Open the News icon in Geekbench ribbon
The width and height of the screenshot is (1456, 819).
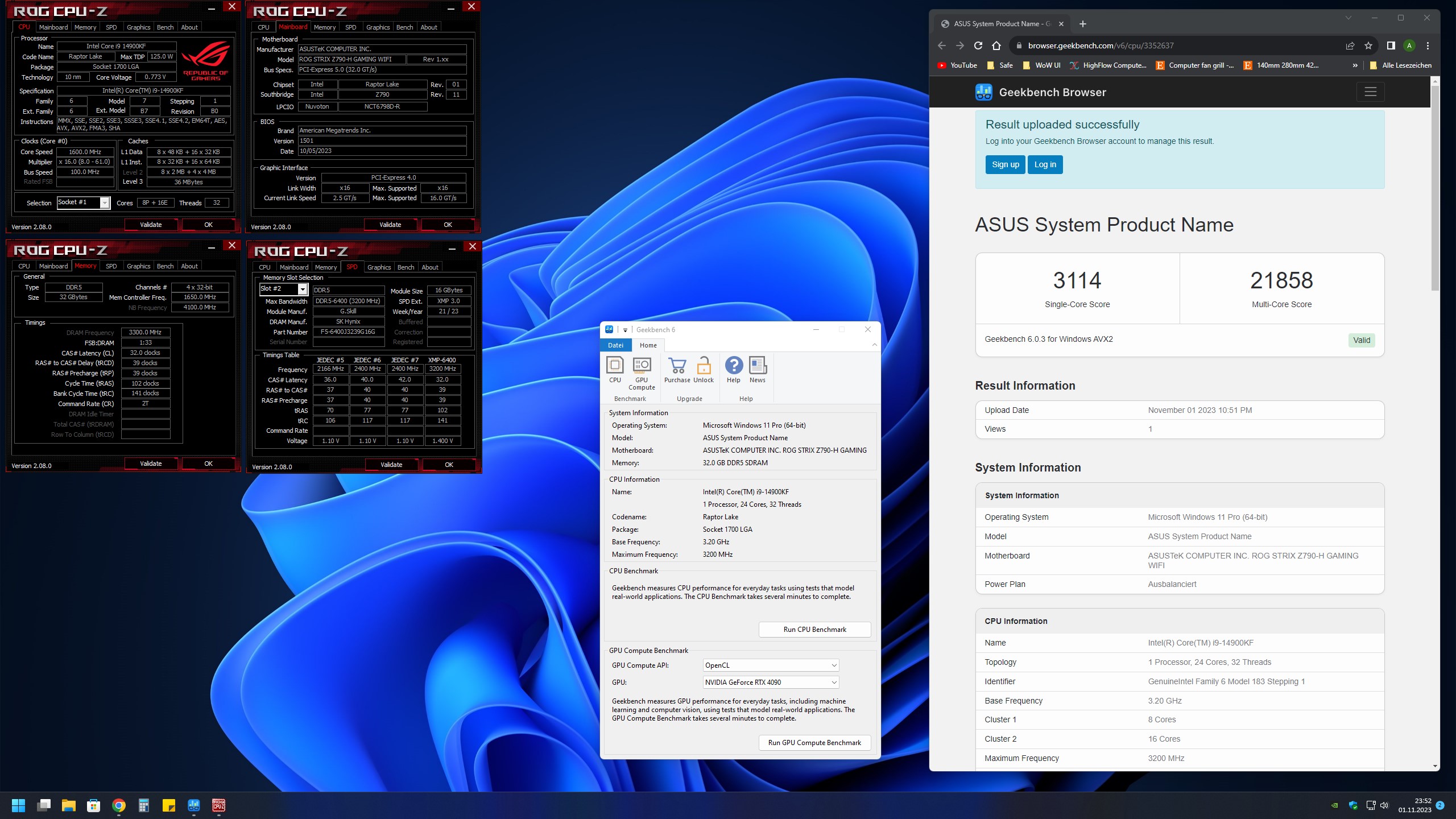click(758, 370)
